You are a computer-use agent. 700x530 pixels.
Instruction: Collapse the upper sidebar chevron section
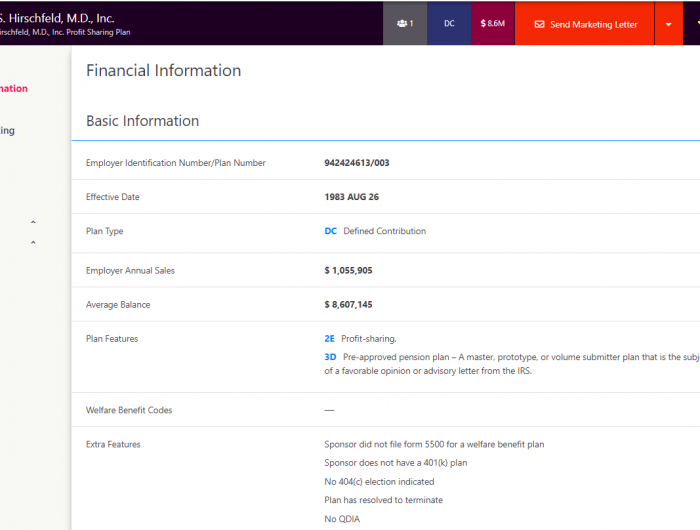[33, 222]
